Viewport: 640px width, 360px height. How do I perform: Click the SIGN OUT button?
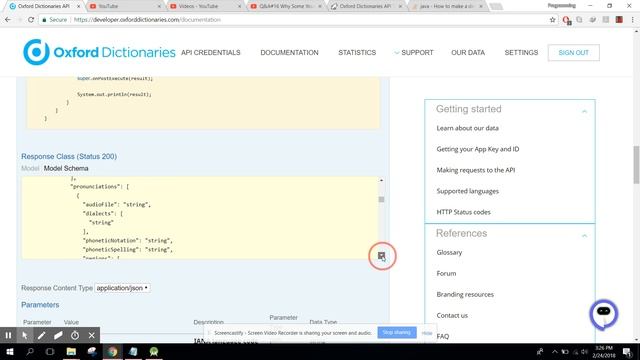tap(573, 53)
